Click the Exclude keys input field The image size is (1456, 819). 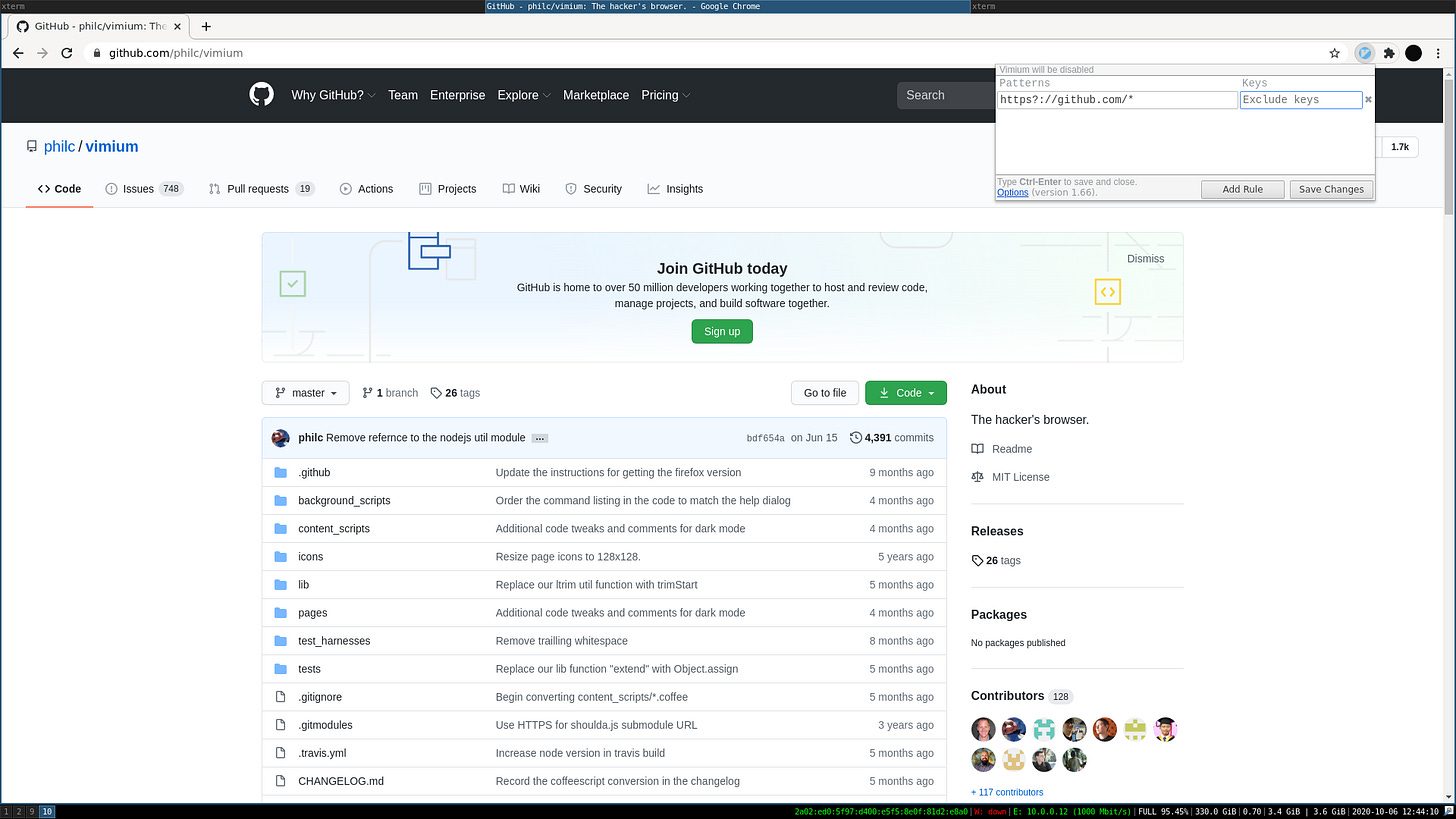click(1301, 100)
